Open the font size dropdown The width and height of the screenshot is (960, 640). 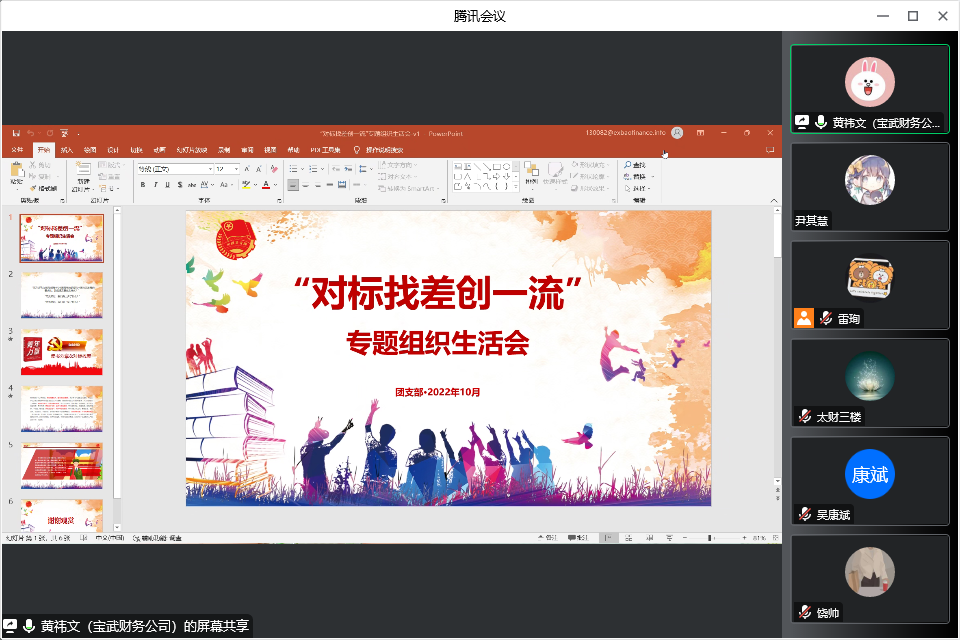(x=236, y=169)
